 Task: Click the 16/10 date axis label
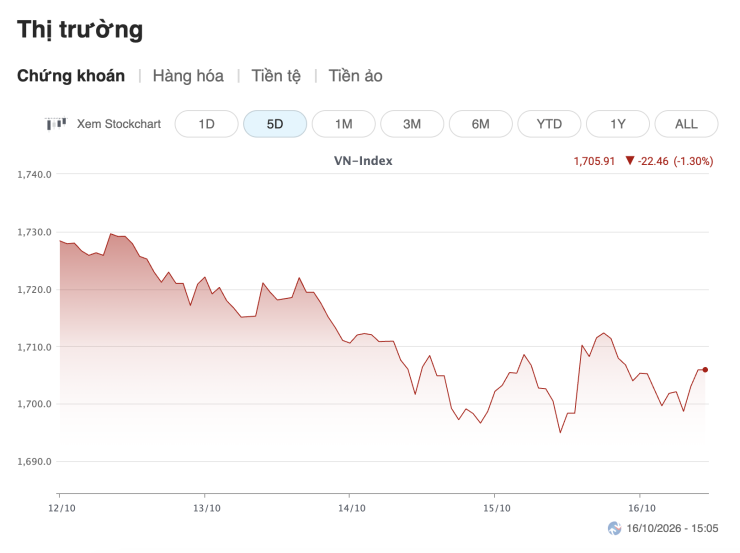(642, 508)
